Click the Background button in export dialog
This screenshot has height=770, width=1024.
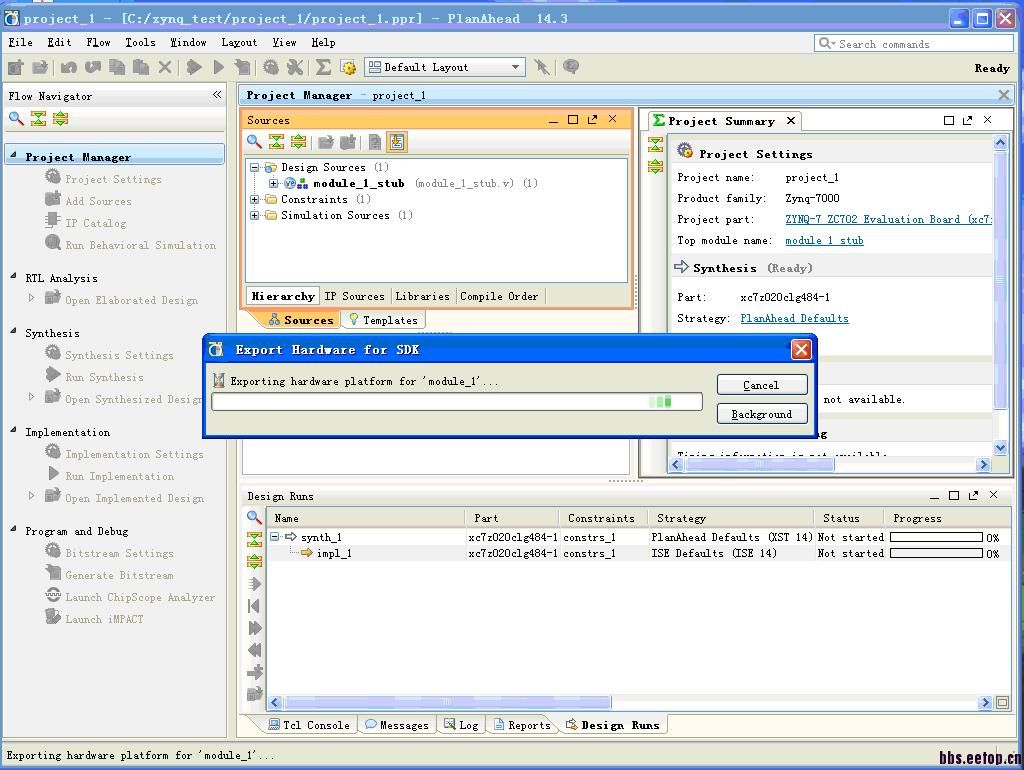click(x=761, y=414)
